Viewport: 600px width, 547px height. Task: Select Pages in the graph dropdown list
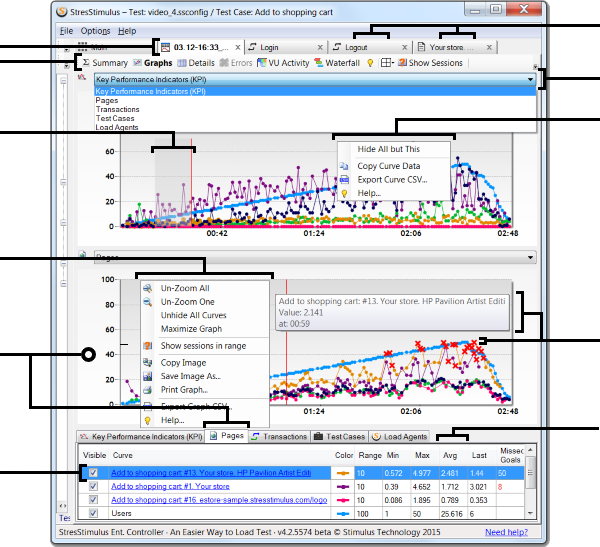(315, 100)
